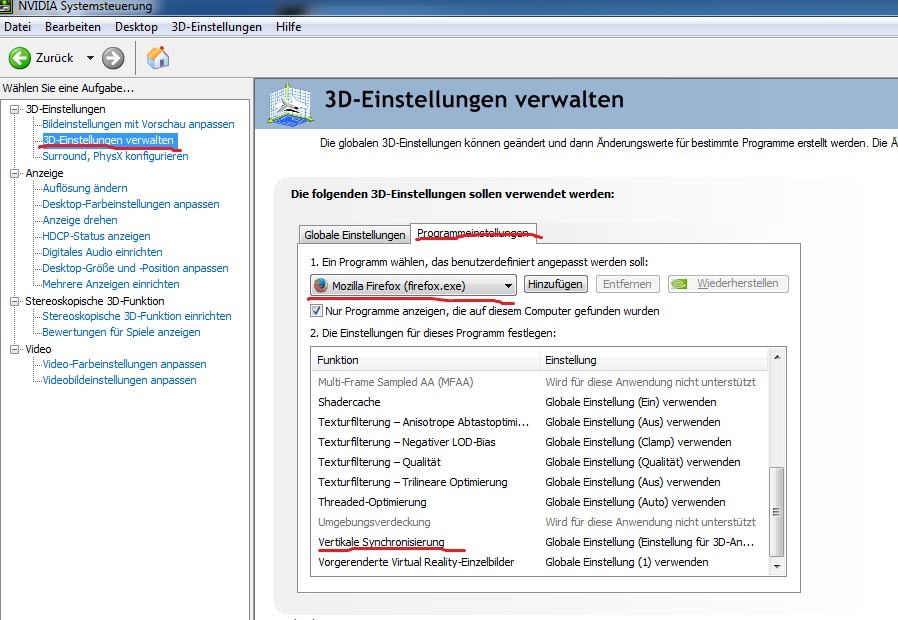The image size is (898, 620).
Task: Click the grey forward arrow icon
Action: (x=113, y=58)
